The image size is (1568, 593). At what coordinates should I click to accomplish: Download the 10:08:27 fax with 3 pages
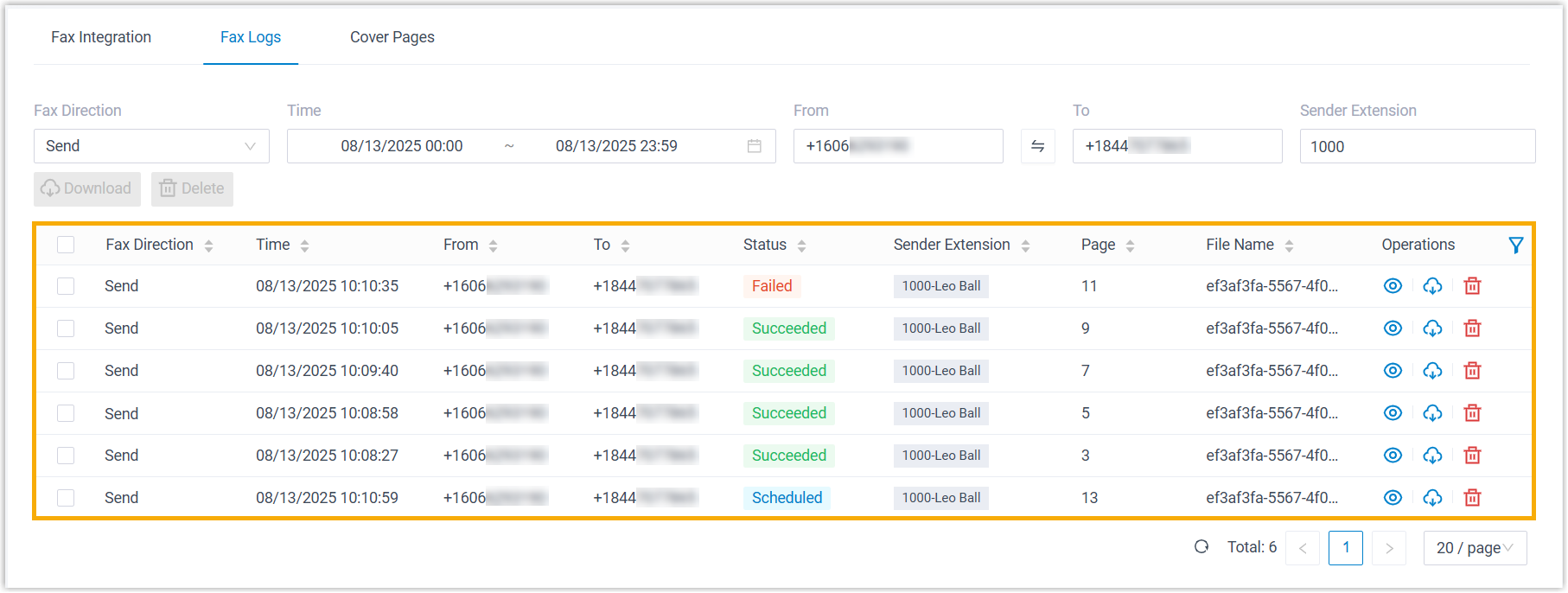click(x=1432, y=456)
